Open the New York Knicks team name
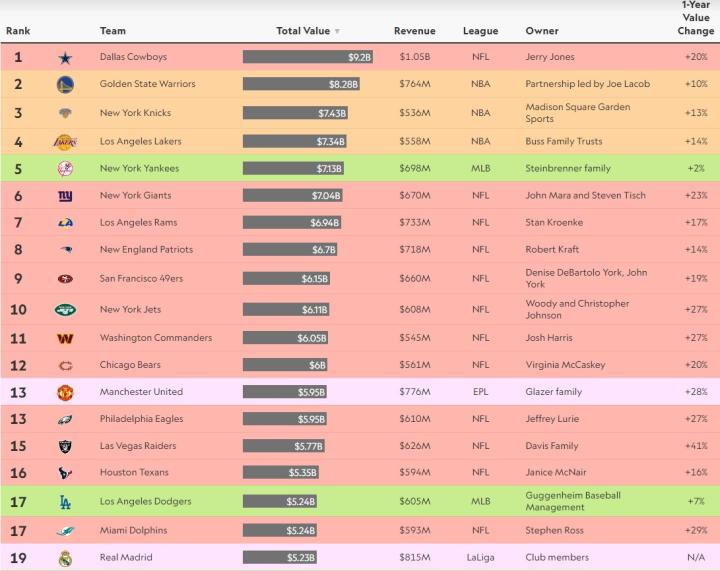The height and width of the screenshot is (571, 720). (133, 113)
